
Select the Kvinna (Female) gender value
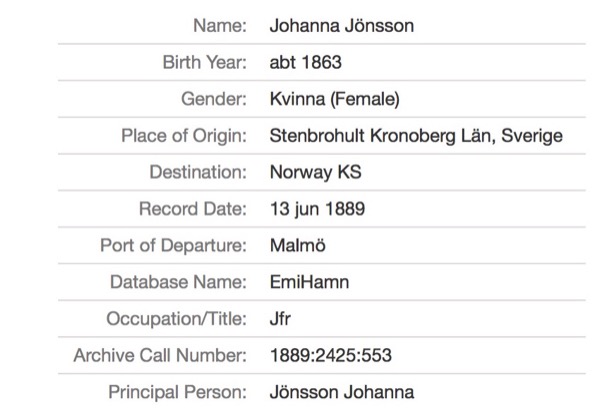tap(335, 99)
